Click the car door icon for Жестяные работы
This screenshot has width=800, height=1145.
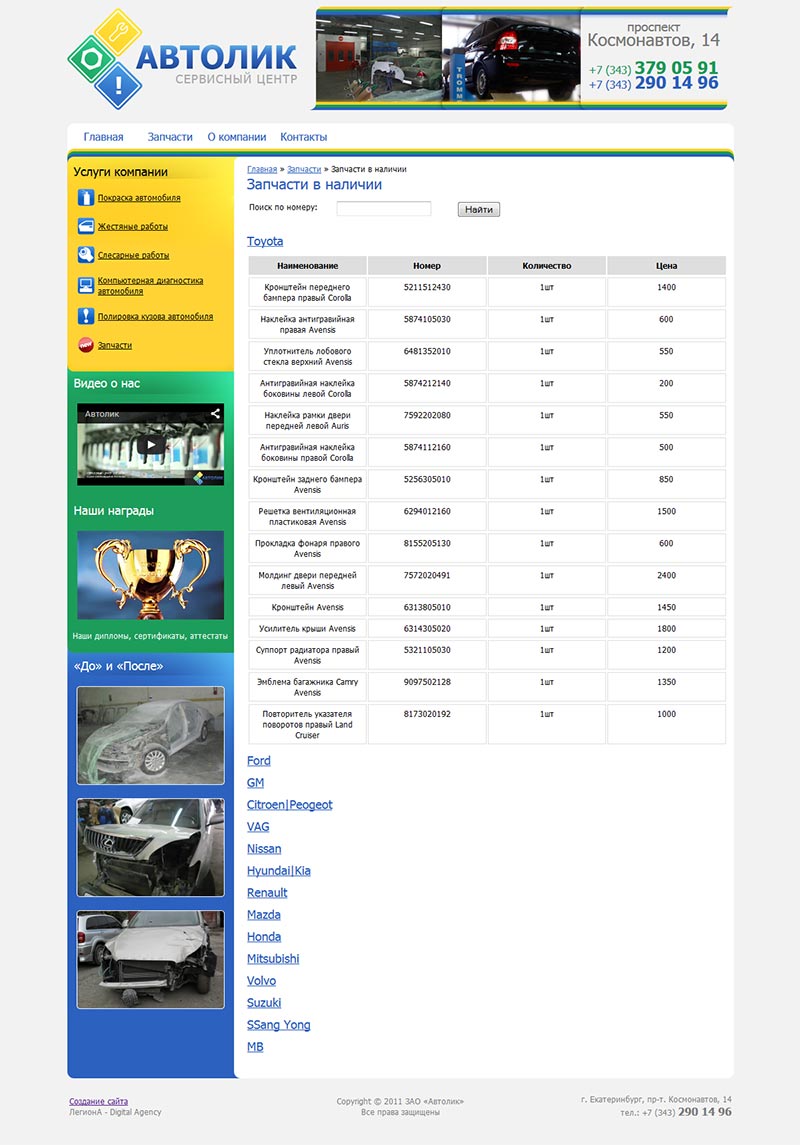coord(86,227)
